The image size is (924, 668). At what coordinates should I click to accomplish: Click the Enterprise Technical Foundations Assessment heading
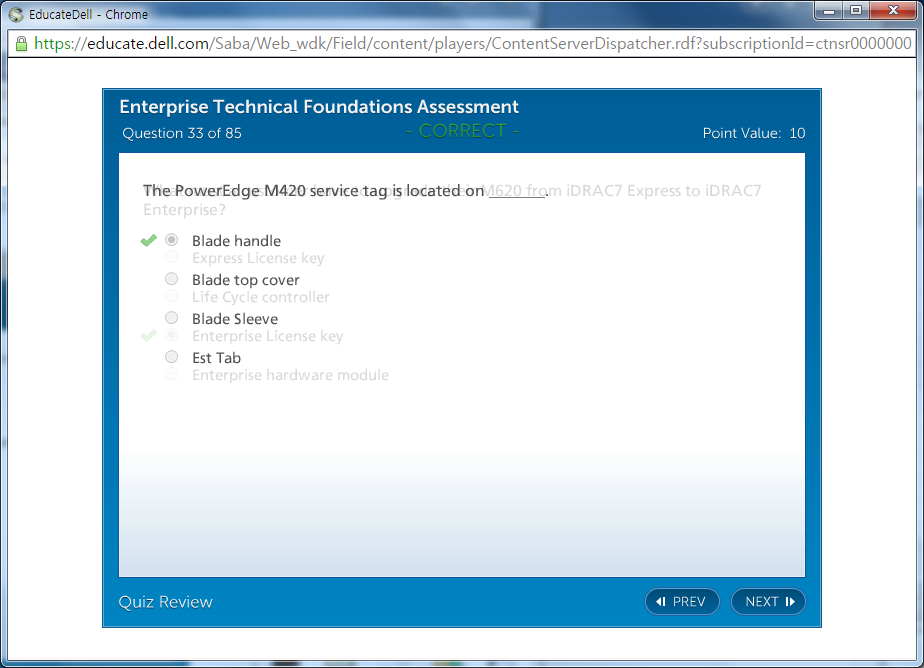tap(319, 107)
